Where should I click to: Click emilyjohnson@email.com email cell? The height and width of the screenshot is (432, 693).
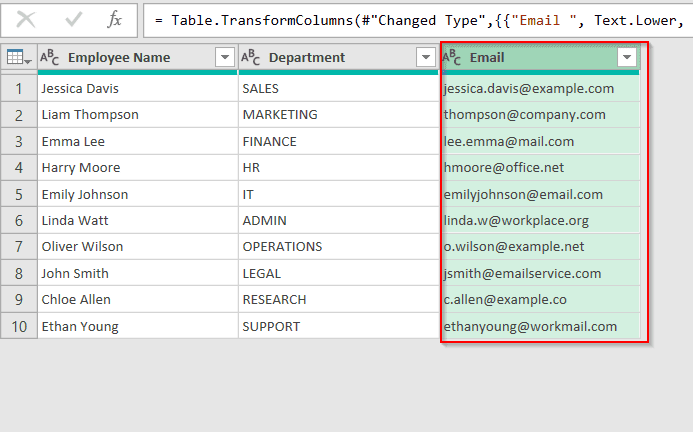(540, 194)
